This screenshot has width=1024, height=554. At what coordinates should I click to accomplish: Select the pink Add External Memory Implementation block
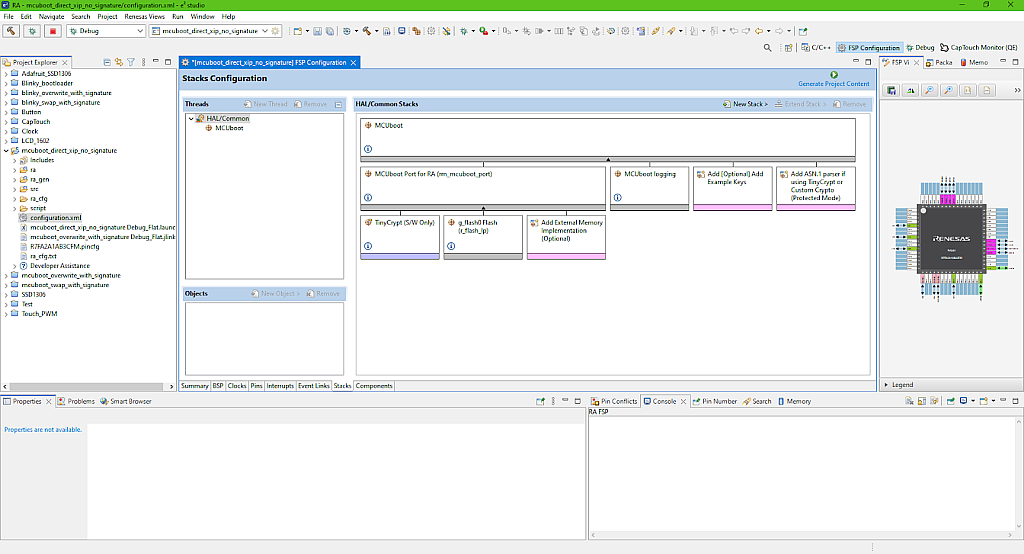pyautogui.click(x=566, y=234)
